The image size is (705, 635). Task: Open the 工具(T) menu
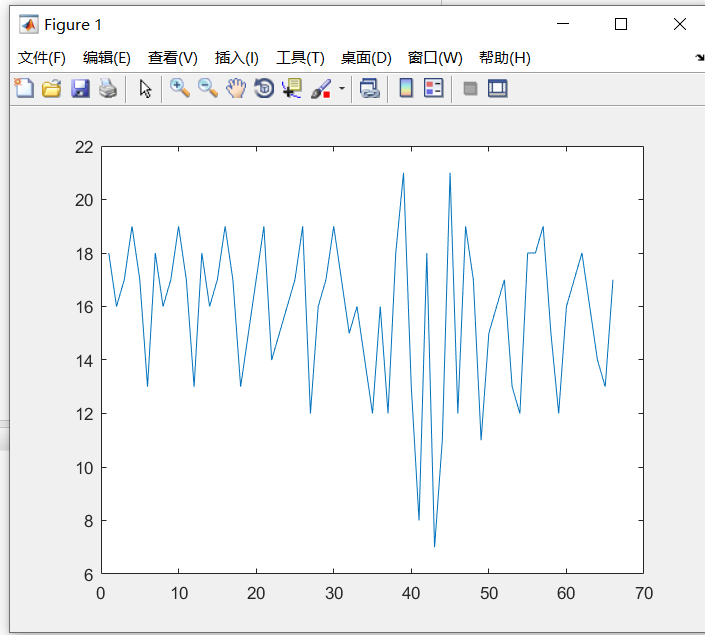300,58
